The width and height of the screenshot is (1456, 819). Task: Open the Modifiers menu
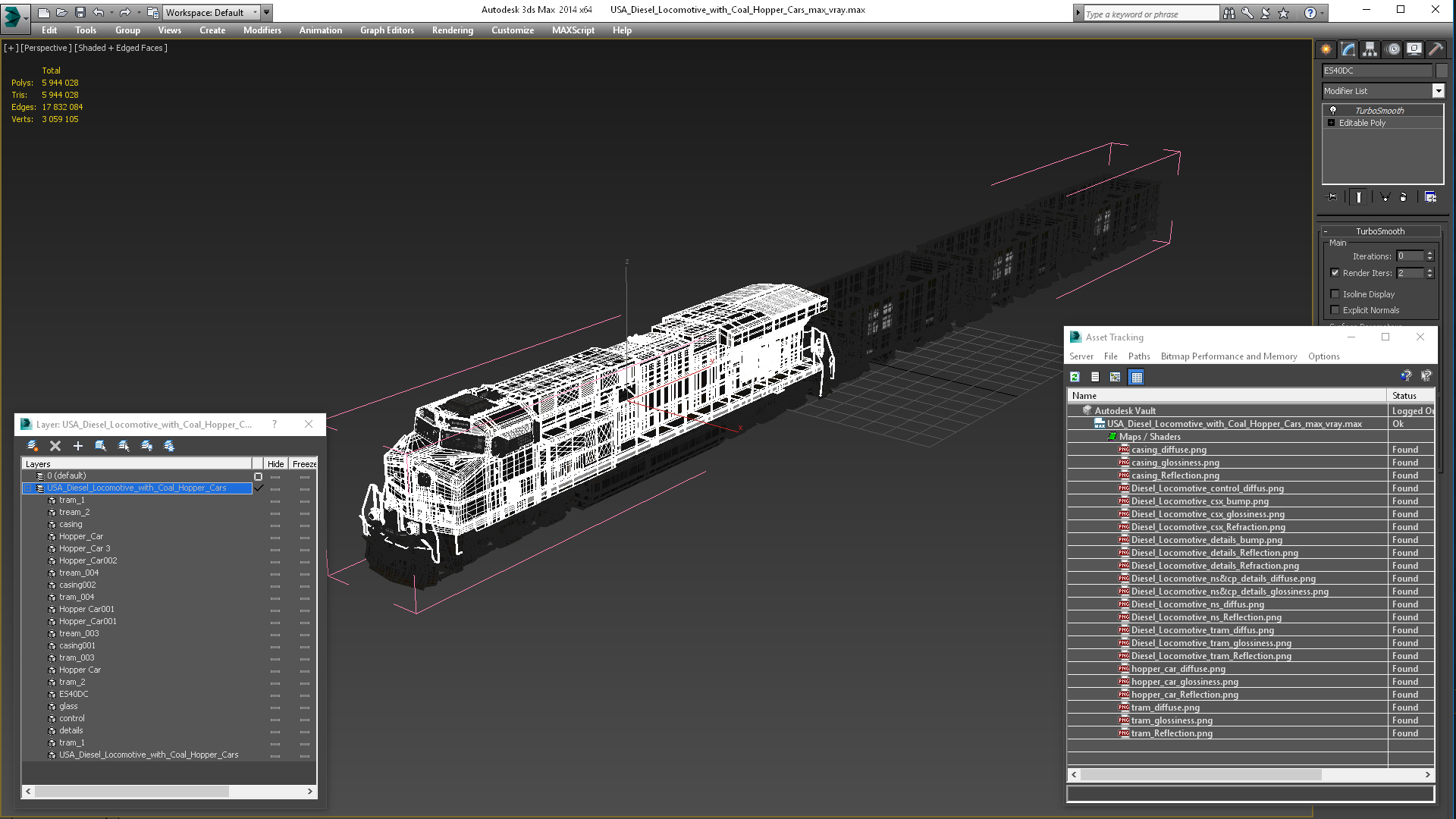(262, 30)
